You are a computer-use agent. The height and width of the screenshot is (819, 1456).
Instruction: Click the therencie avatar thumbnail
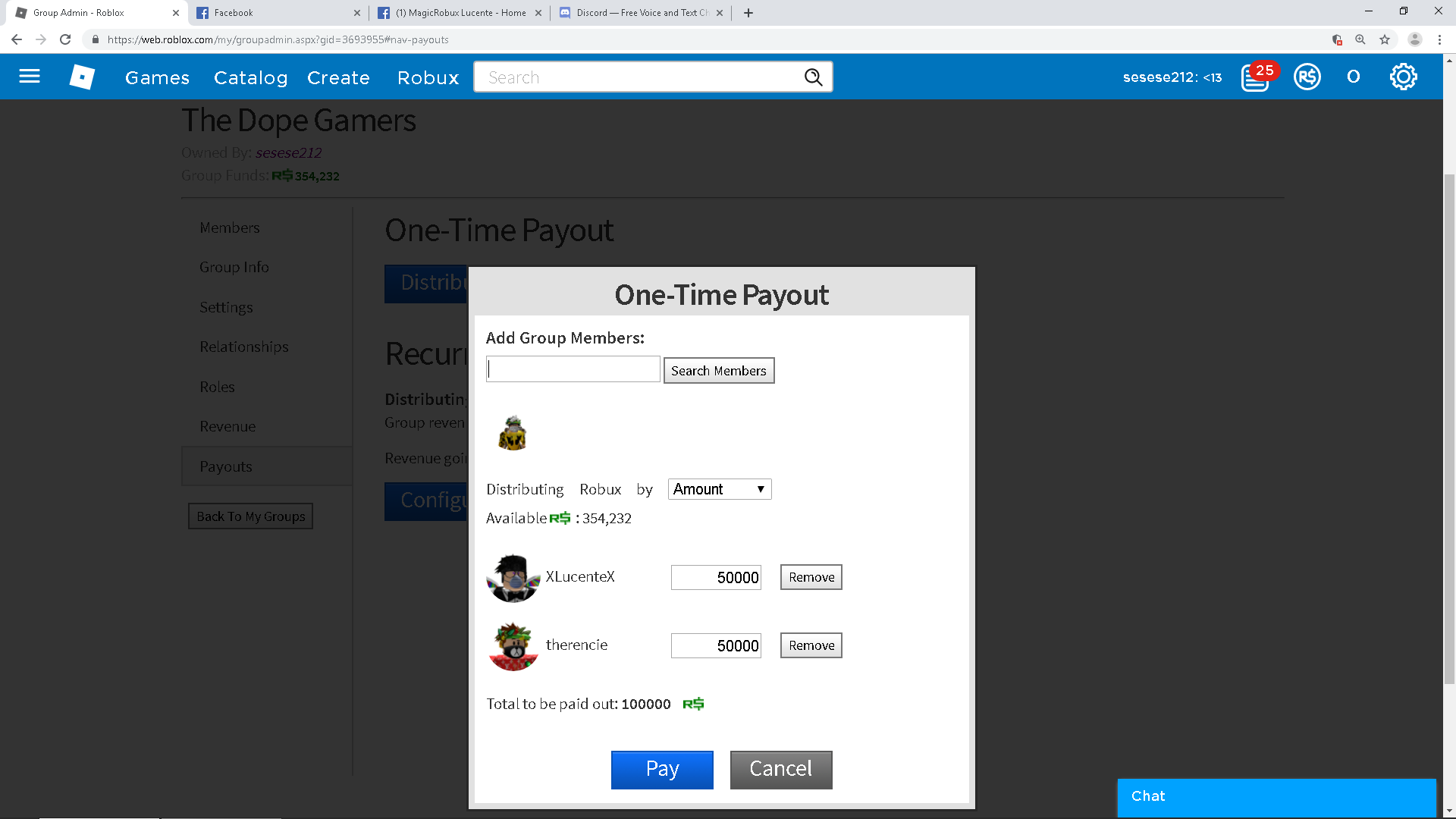(513, 646)
